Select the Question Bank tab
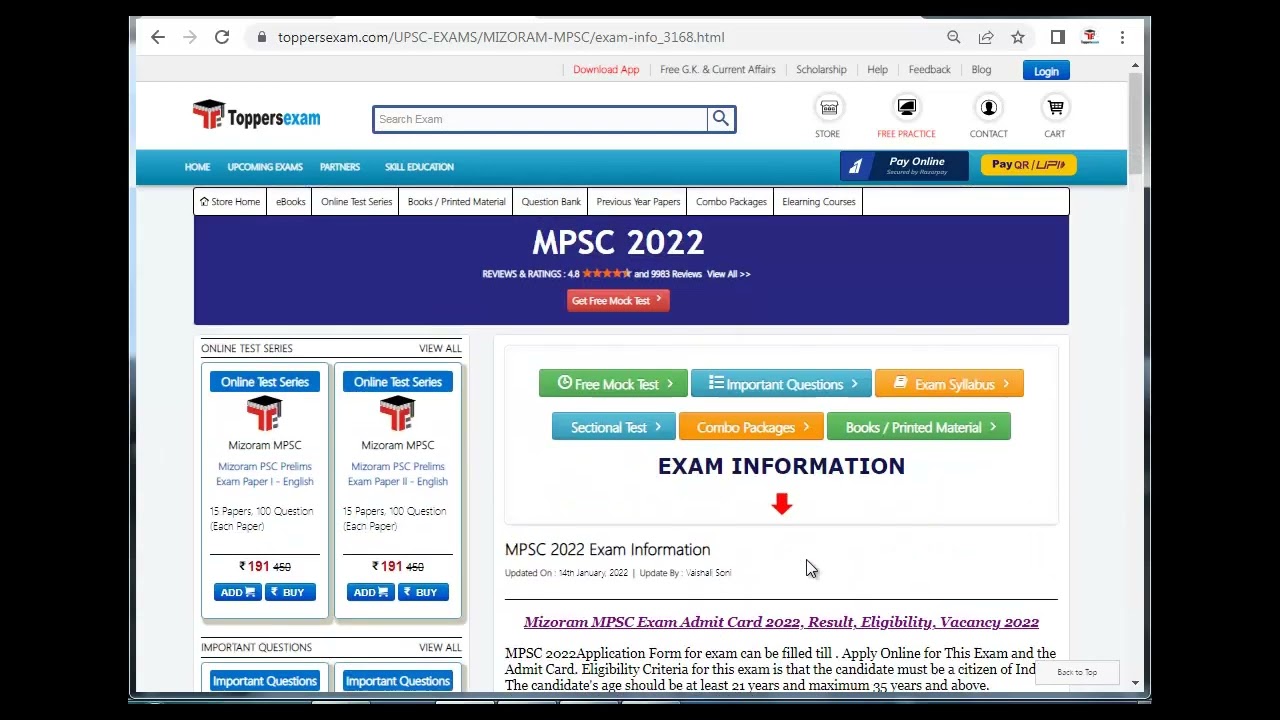The height and width of the screenshot is (720, 1280). 551,202
